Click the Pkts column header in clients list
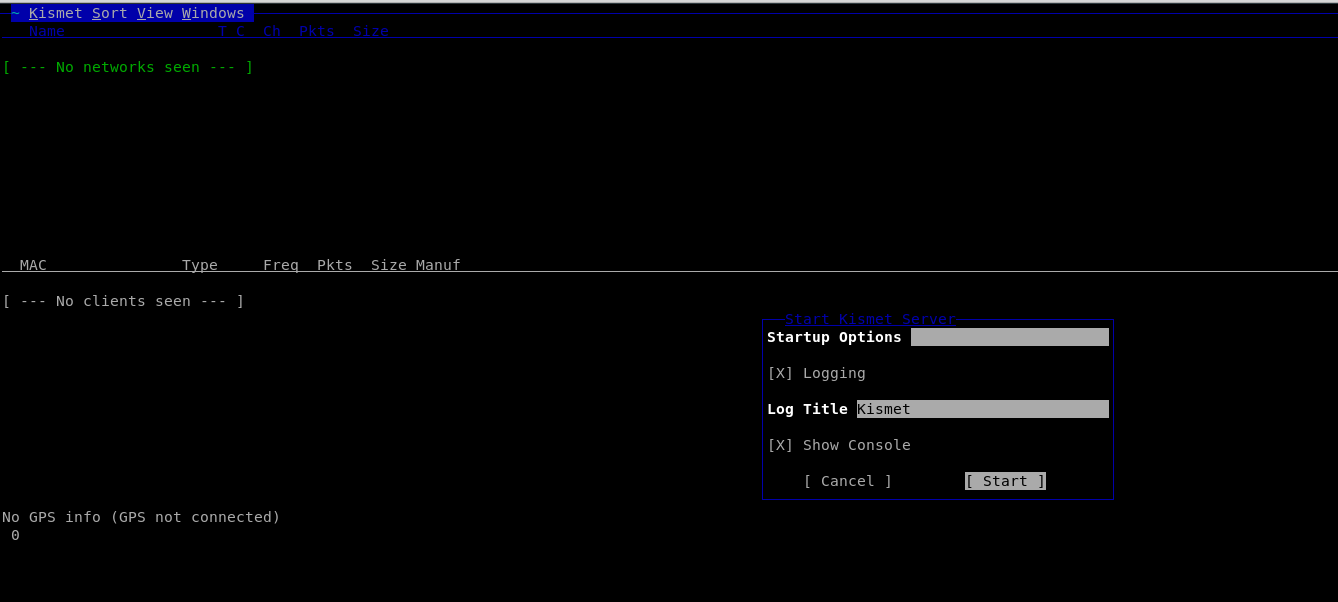 [335, 265]
